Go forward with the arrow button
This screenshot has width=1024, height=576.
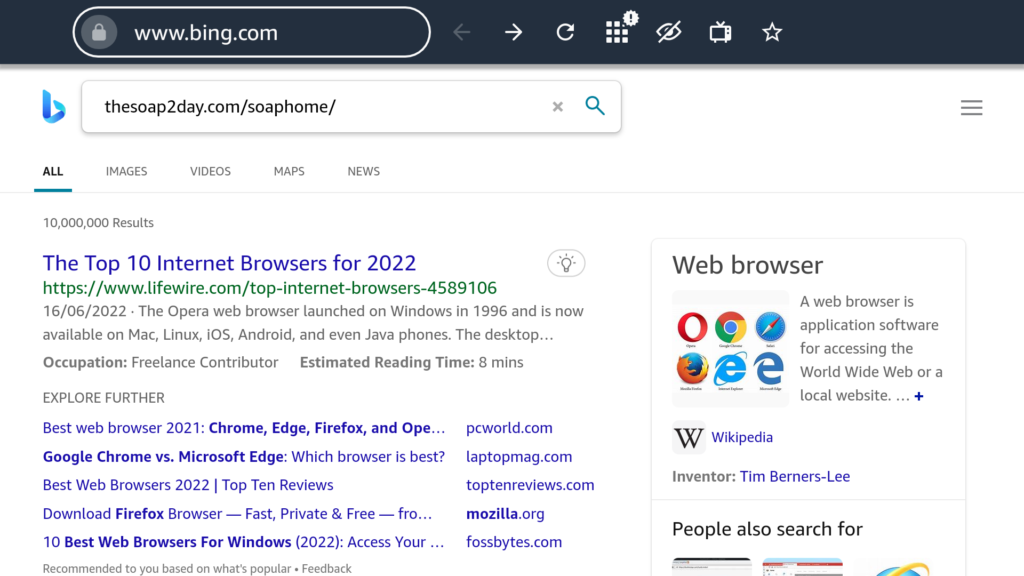513,33
